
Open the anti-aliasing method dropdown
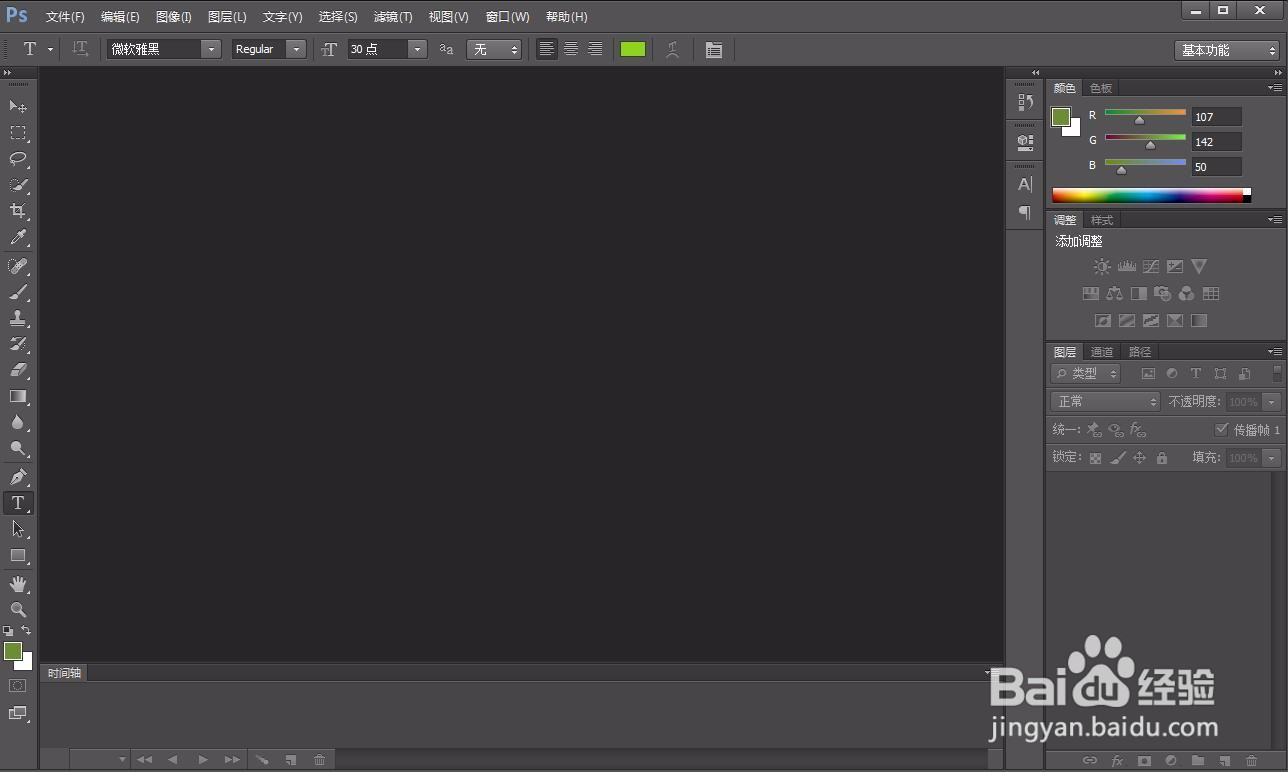[x=494, y=49]
